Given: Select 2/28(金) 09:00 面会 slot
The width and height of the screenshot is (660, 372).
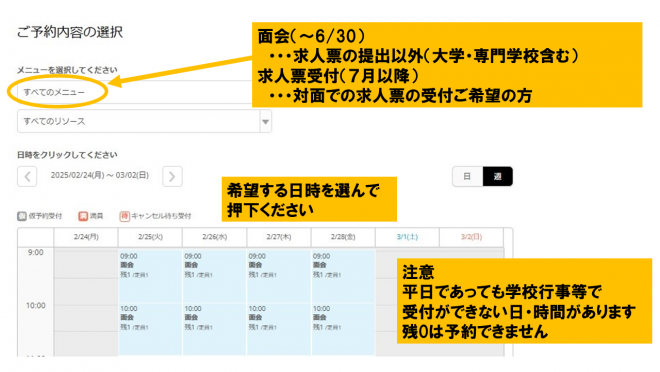Looking at the screenshot, I should (x=343, y=276).
